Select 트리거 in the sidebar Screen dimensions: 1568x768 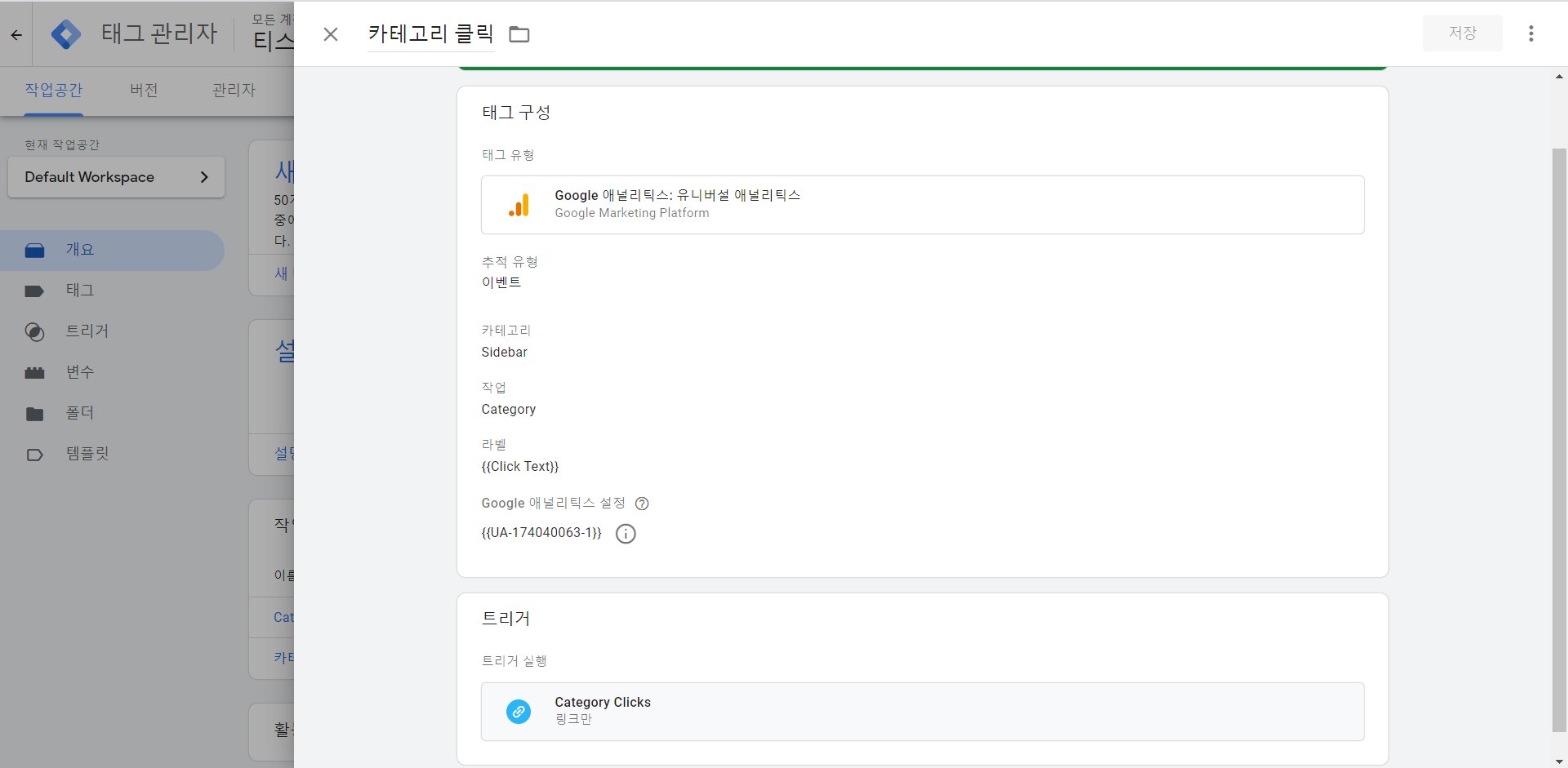click(x=112, y=332)
